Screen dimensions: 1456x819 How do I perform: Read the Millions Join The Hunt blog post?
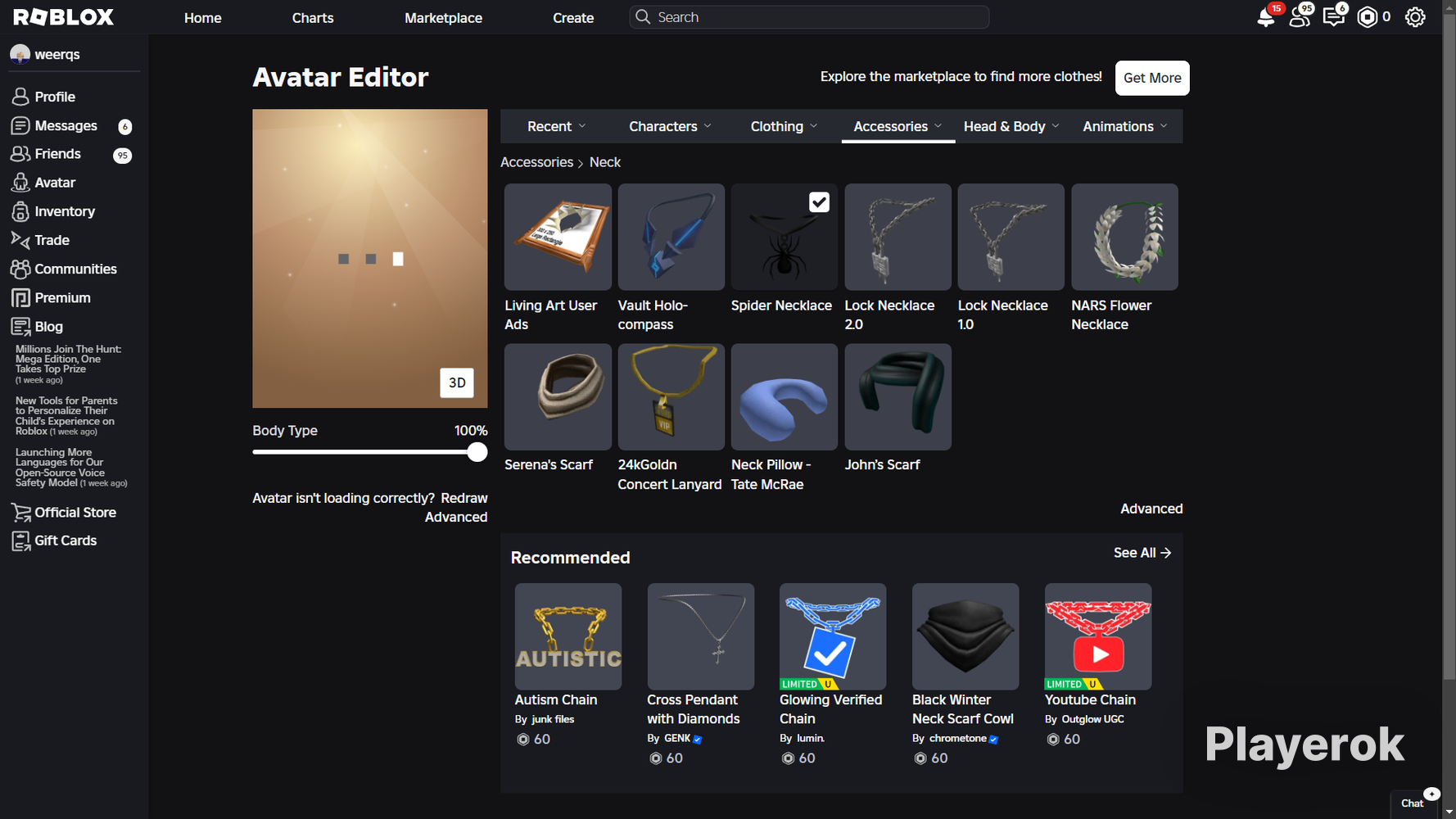(x=69, y=364)
